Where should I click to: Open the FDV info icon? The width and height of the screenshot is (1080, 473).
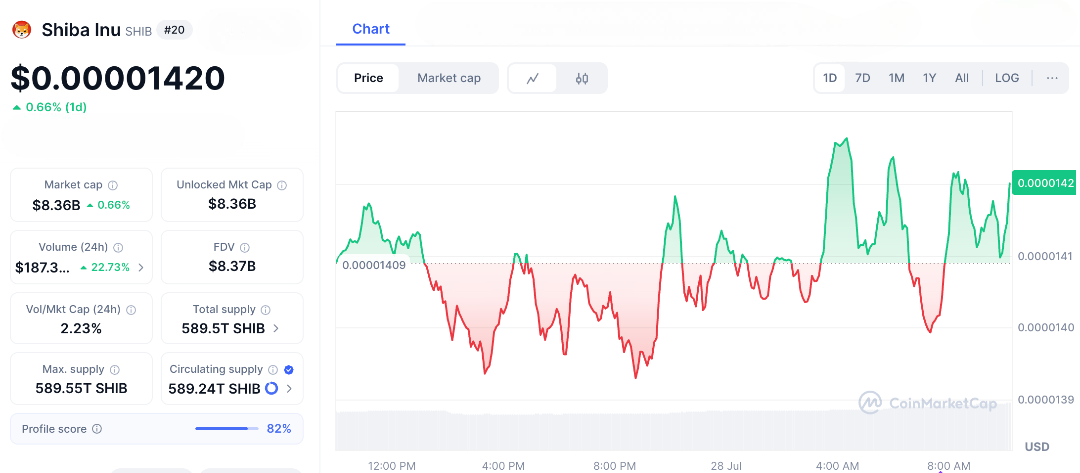click(x=245, y=247)
